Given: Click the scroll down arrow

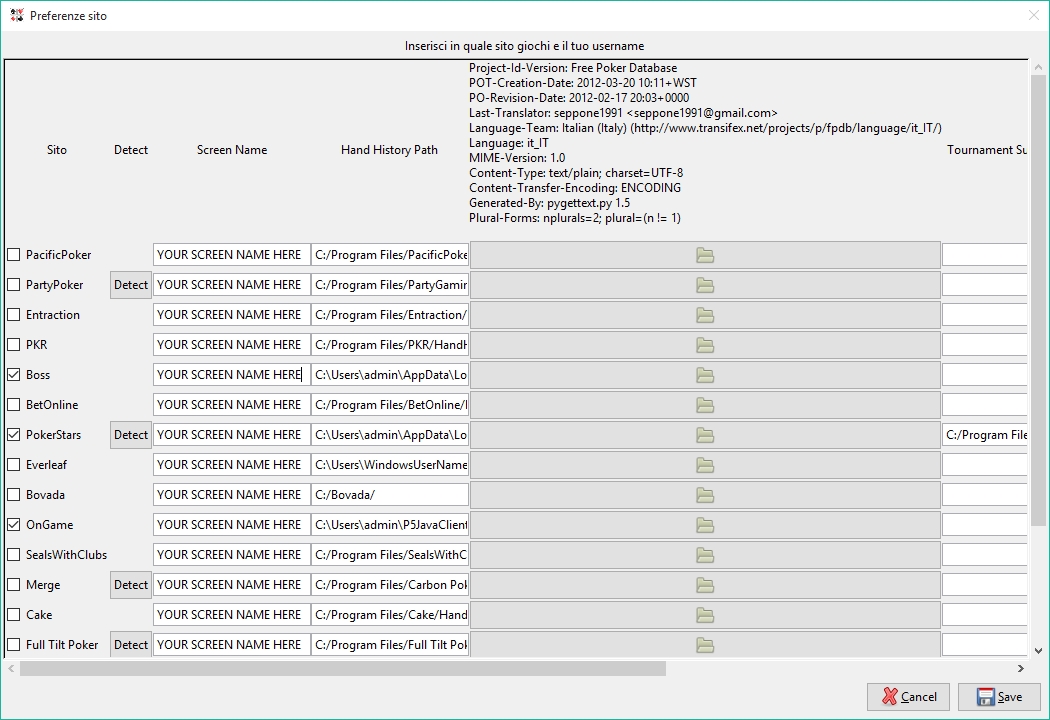Looking at the screenshot, I should click(x=1038, y=650).
